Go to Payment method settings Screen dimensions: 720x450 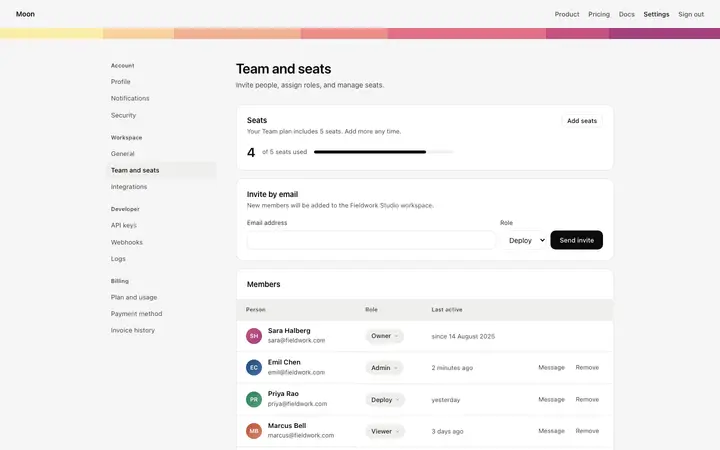[x=136, y=314]
